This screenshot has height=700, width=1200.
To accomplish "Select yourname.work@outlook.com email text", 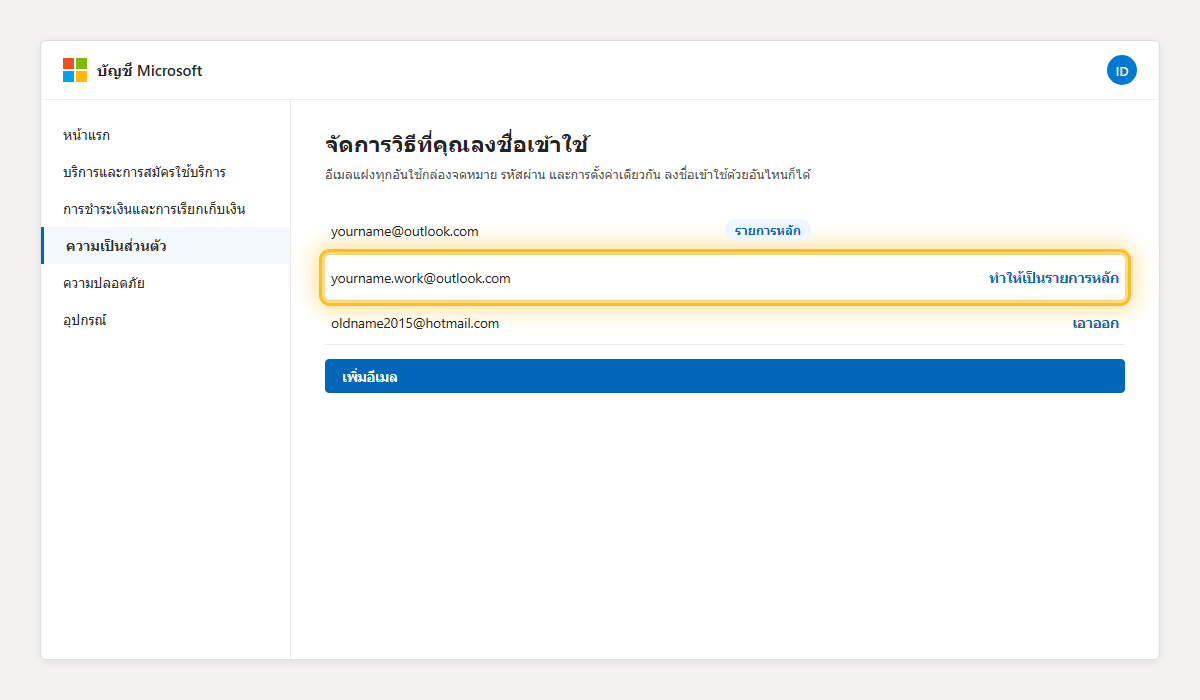I will point(421,278).
